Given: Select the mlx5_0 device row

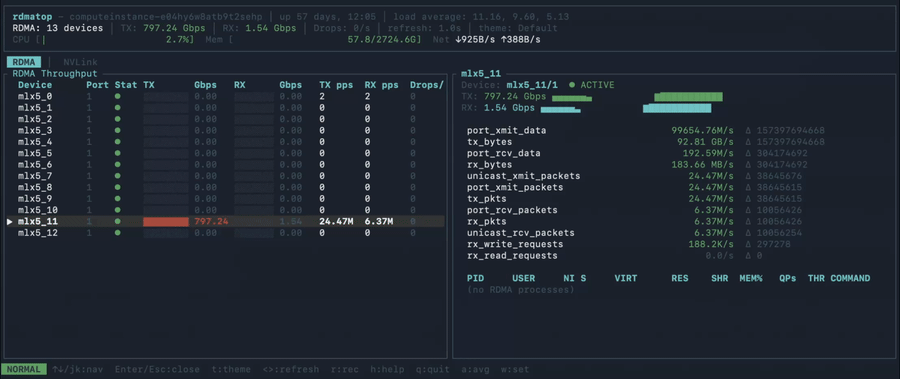Looking at the screenshot, I should tap(226, 96).
